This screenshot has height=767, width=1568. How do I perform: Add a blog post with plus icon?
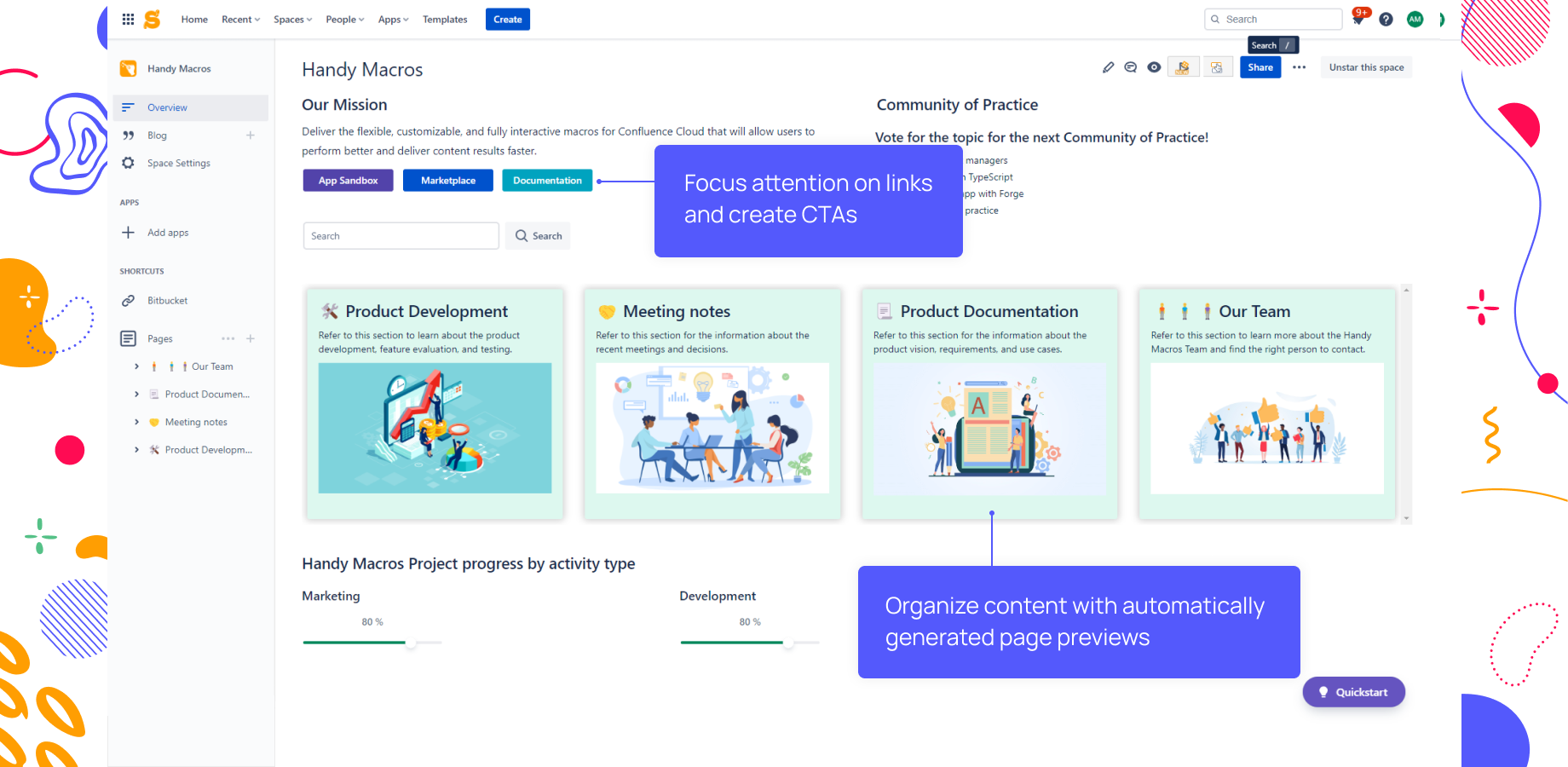point(251,136)
